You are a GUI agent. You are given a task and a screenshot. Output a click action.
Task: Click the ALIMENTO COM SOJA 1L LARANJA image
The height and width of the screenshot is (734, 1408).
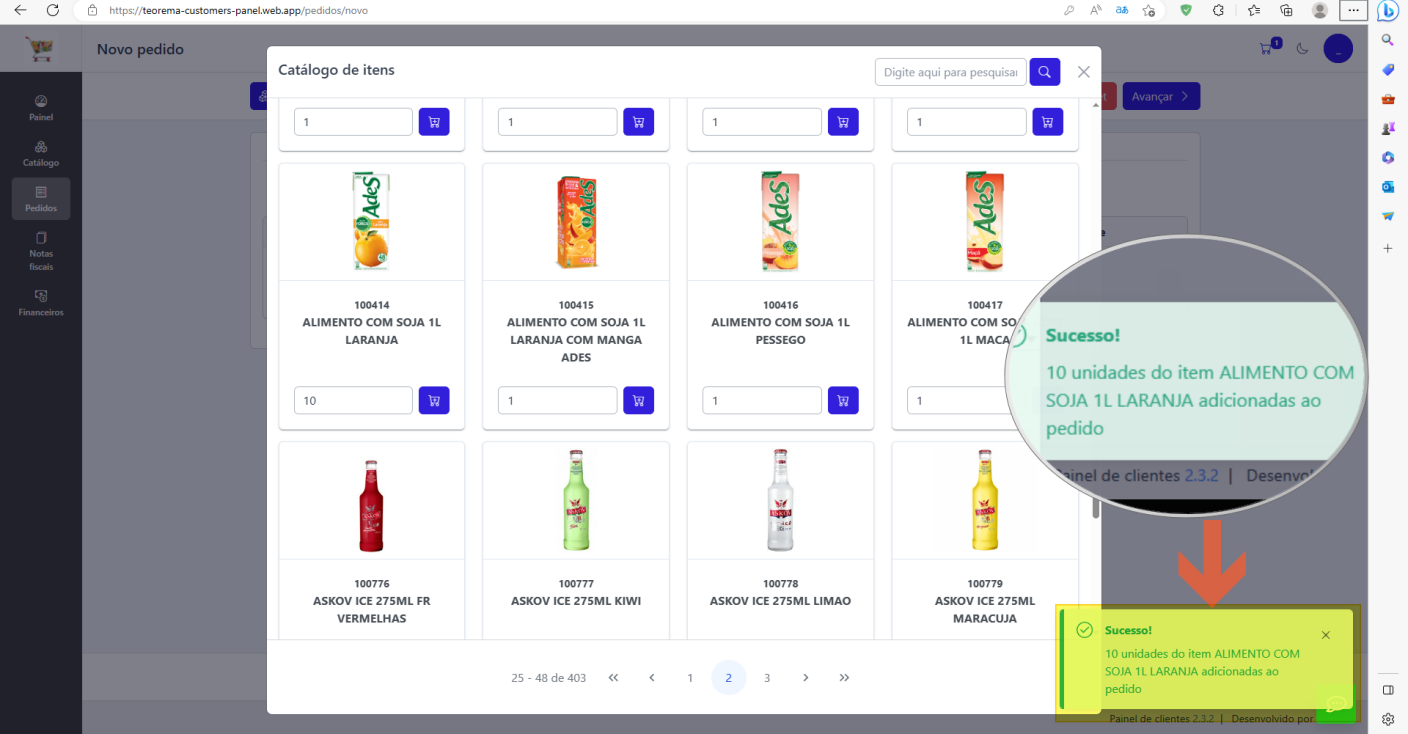(371, 221)
